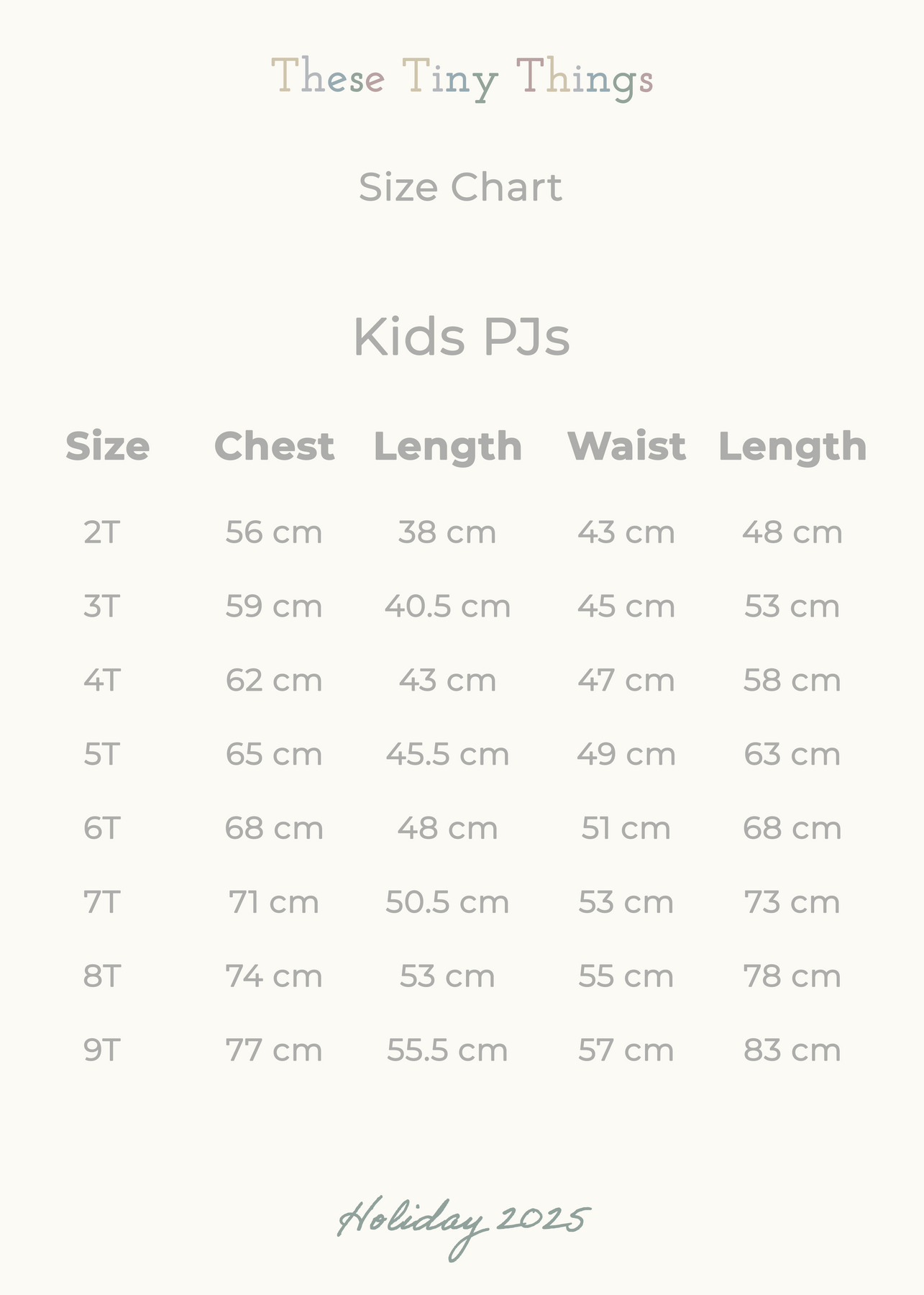The image size is (924, 1295).
Task: Click the Size column header
Action: tap(108, 446)
